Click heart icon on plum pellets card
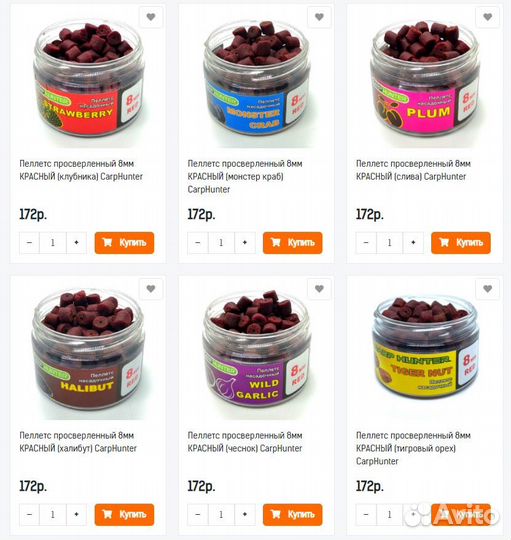This screenshot has width=511, height=540. pos(488,17)
